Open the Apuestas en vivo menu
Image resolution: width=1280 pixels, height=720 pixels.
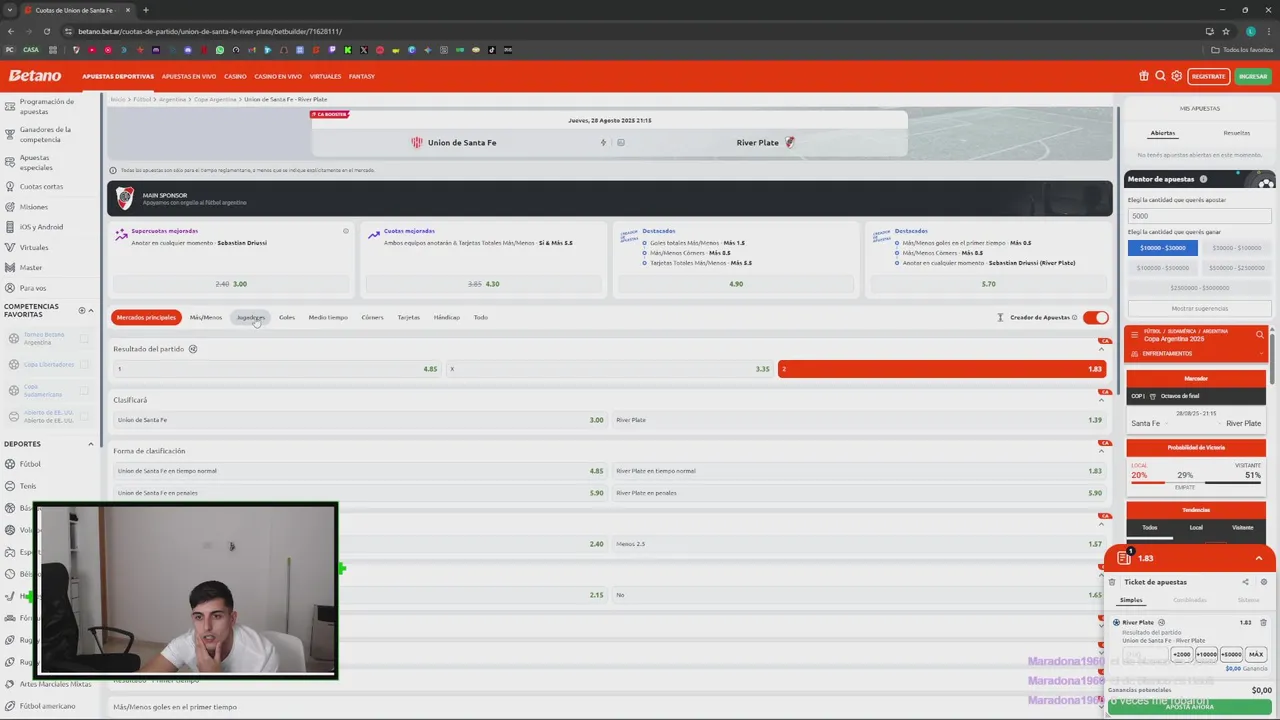(189, 76)
